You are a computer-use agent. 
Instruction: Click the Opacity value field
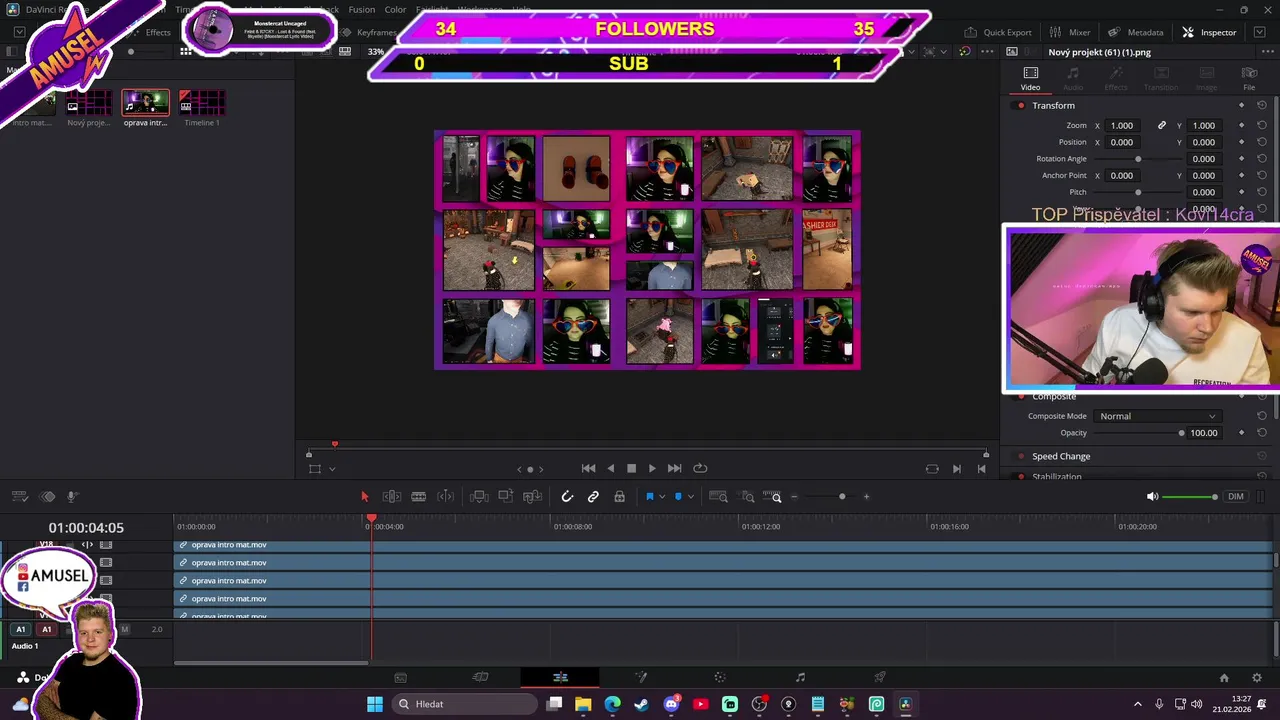1204,433
